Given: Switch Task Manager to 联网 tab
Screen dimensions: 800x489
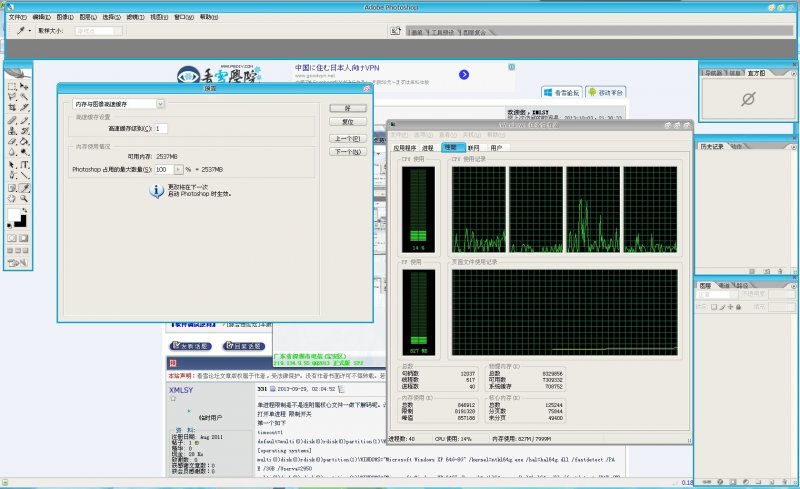Looking at the screenshot, I should [473, 148].
